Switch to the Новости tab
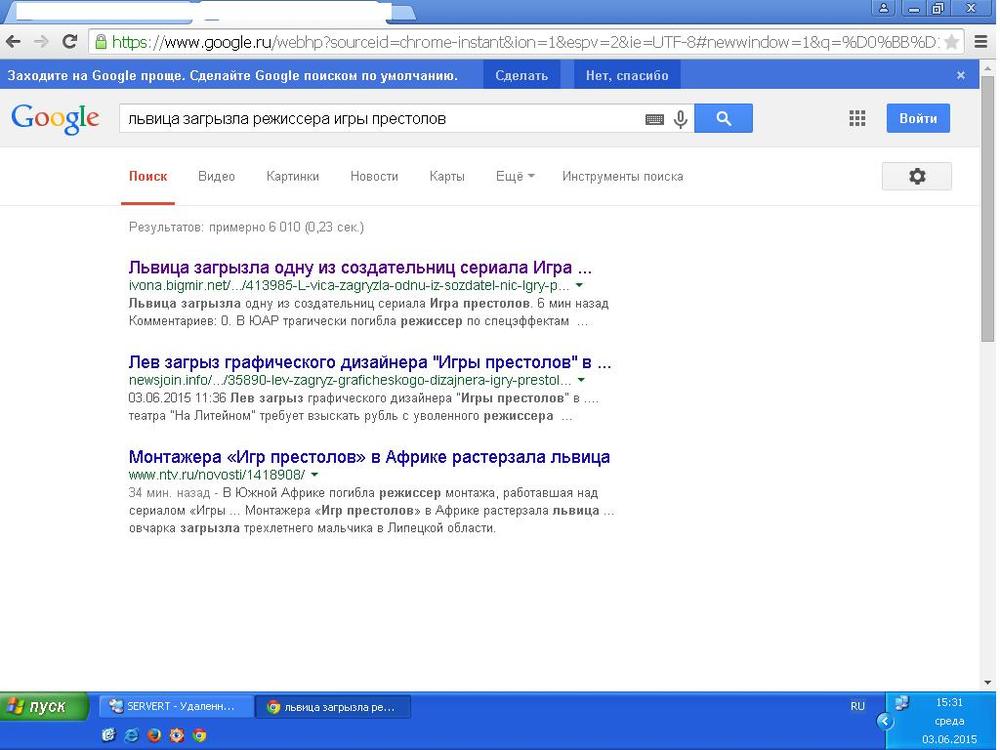The width and height of the screenshot is (1000, 750). (374, 176)
